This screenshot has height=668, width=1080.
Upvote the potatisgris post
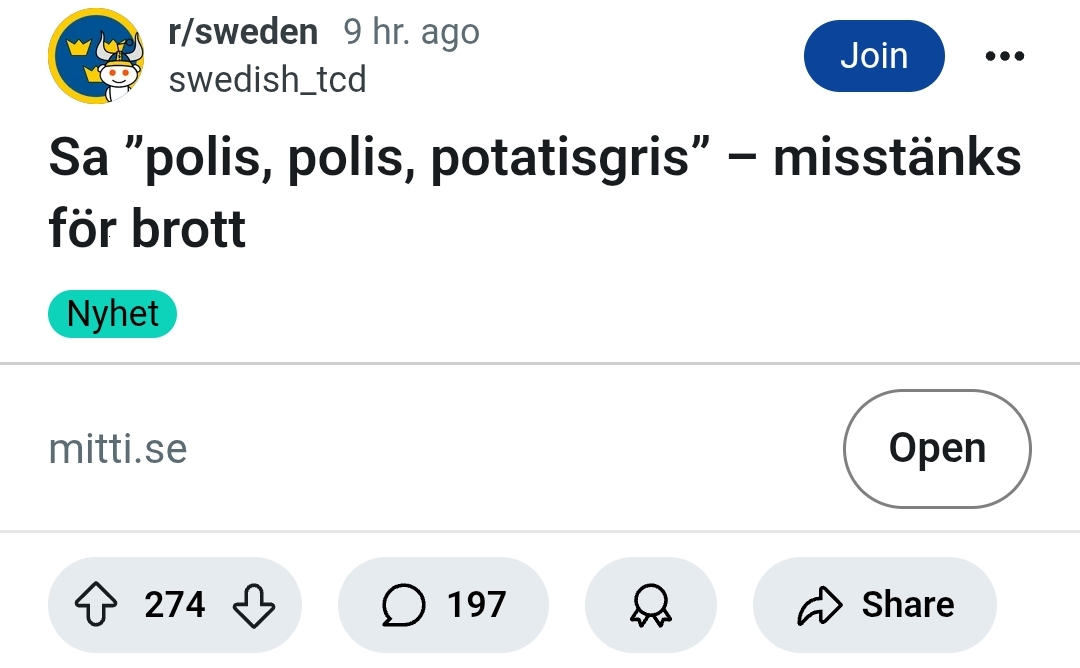coord(97,605)
